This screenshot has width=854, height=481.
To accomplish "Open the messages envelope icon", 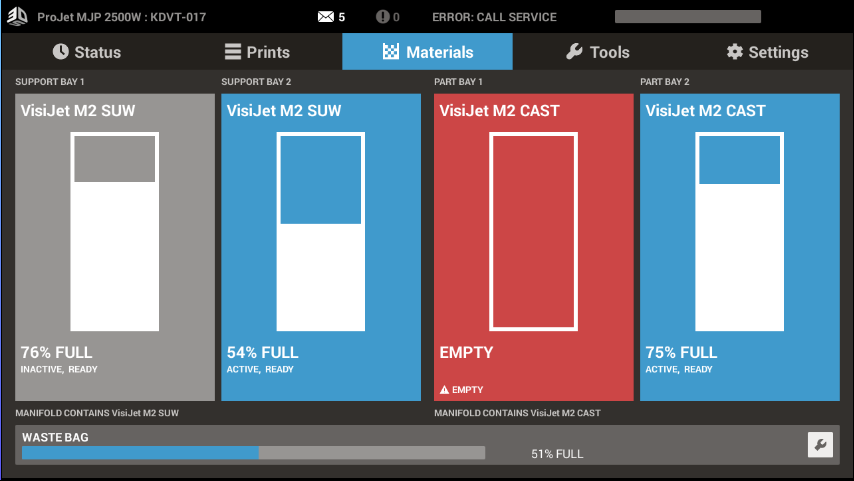I will [326, 17].
